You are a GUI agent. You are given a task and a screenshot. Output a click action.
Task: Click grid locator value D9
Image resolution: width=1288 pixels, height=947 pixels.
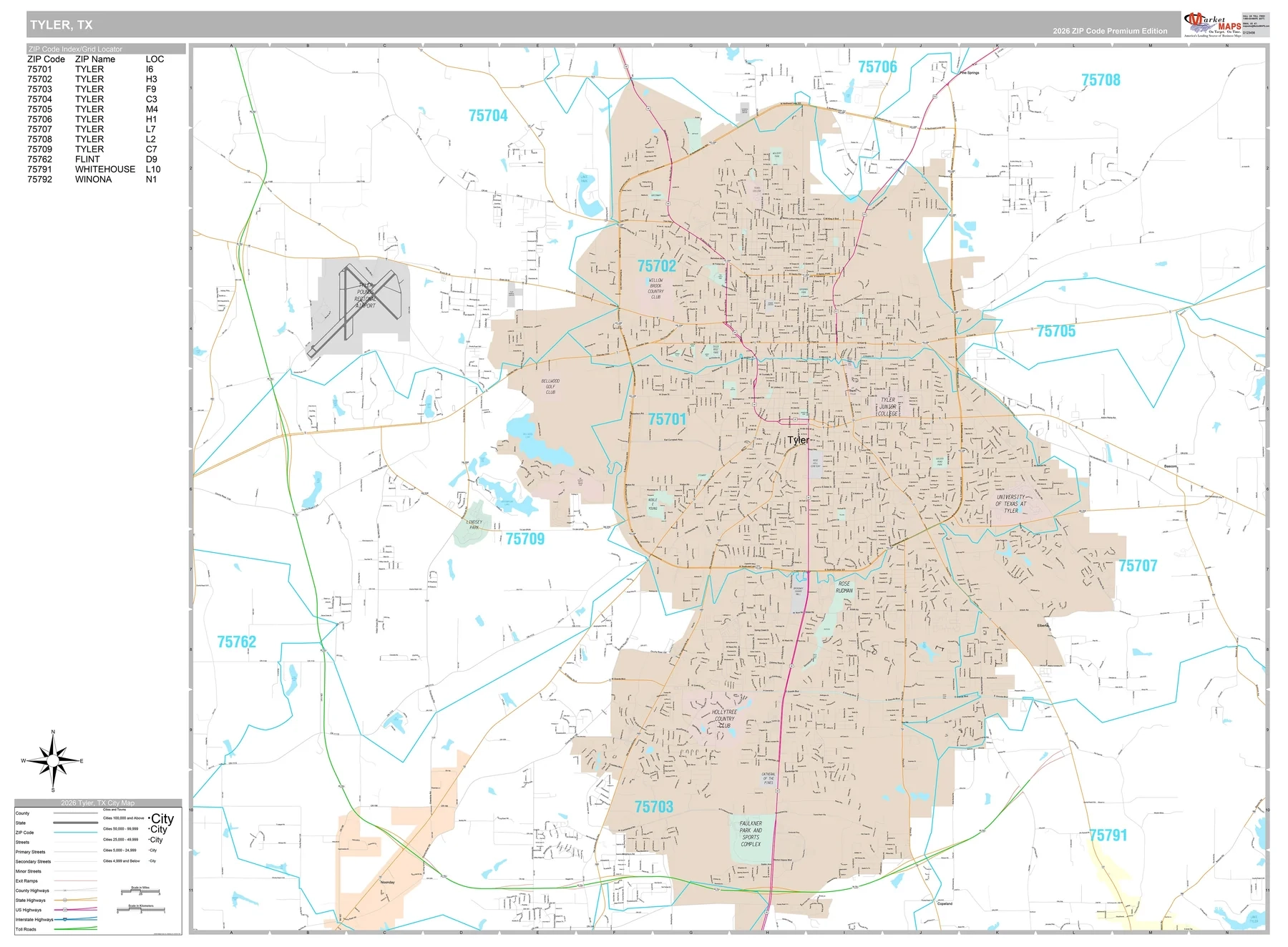point(151,160)
